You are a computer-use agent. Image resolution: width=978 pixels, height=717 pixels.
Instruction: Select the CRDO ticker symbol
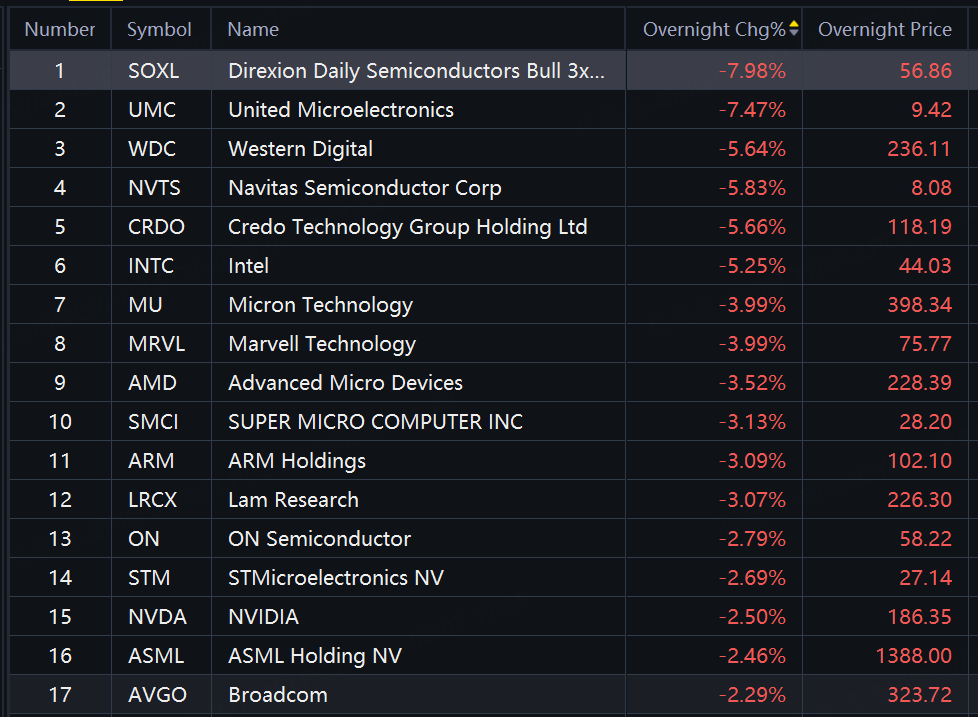156,227
